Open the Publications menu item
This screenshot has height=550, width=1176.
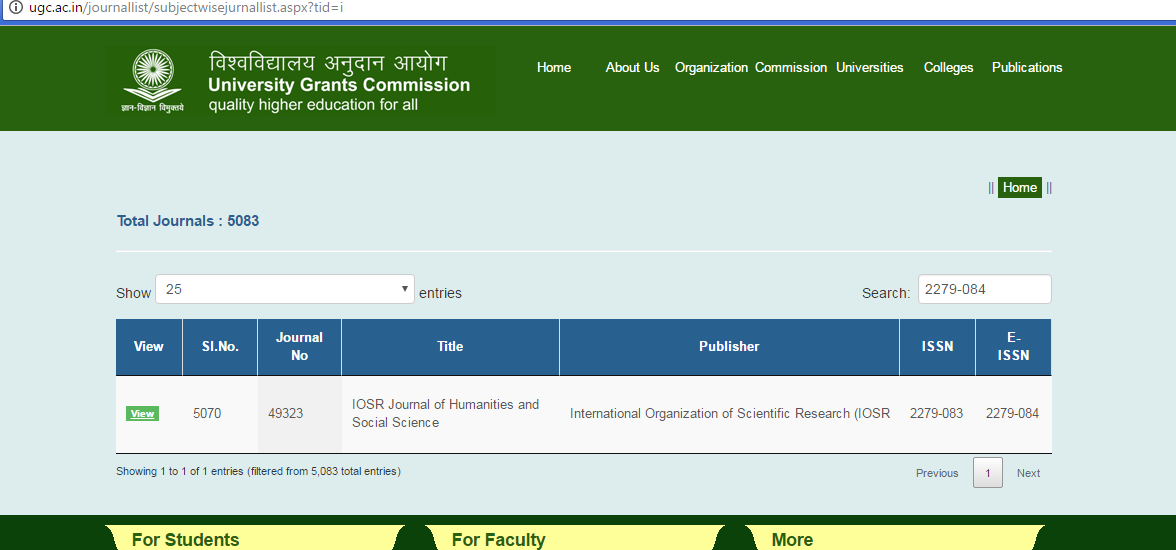click(x=1027, y=68)
